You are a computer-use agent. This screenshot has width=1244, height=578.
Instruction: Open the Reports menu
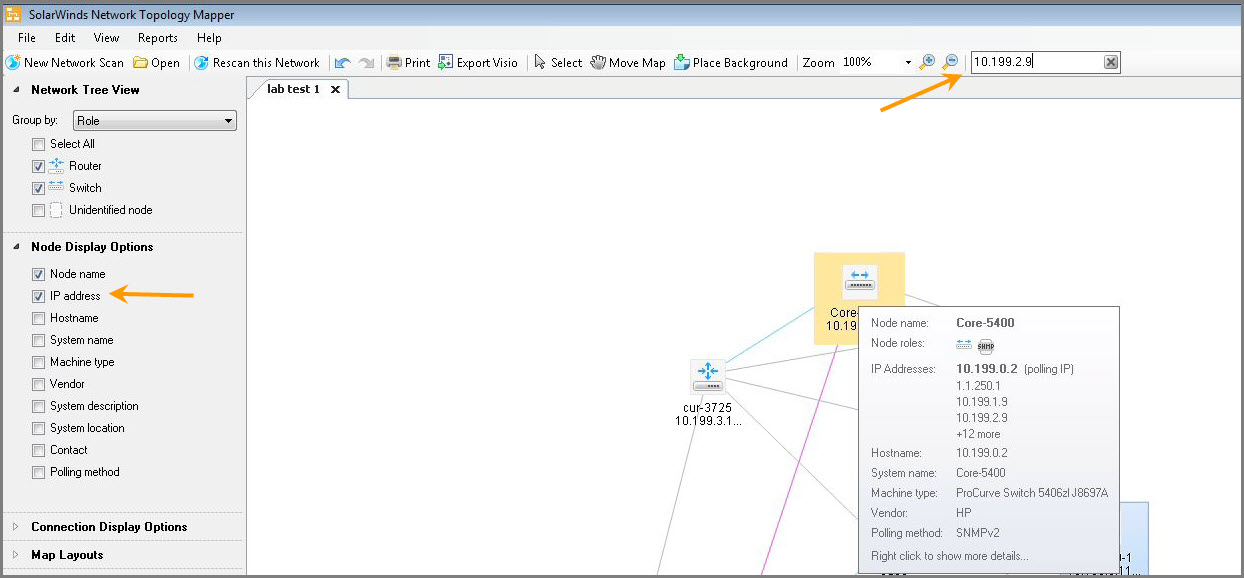click(x=158, y=38)
